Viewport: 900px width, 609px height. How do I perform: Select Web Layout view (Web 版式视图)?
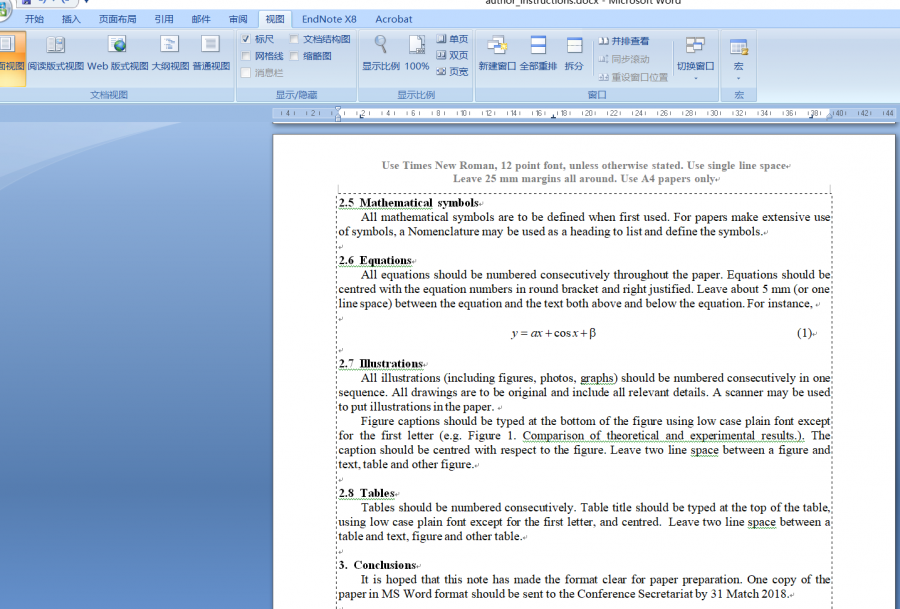[117, 54]
